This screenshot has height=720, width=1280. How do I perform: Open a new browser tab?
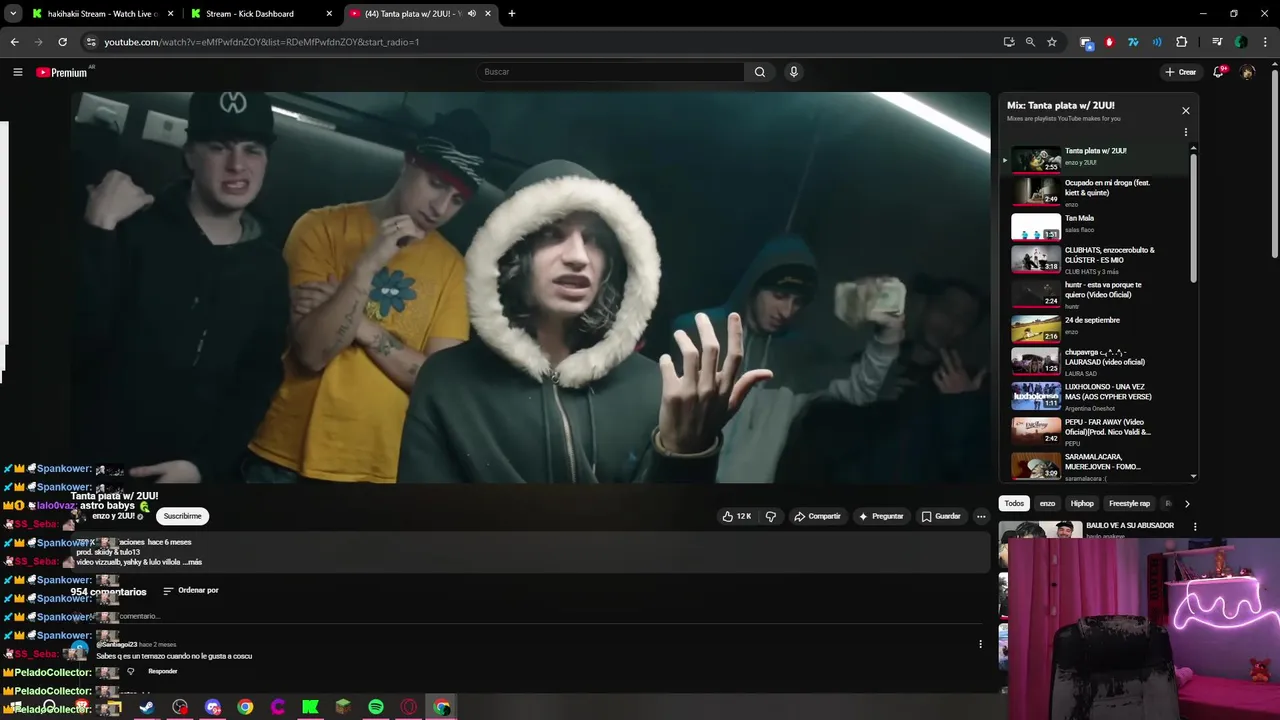tap(512, 14)
